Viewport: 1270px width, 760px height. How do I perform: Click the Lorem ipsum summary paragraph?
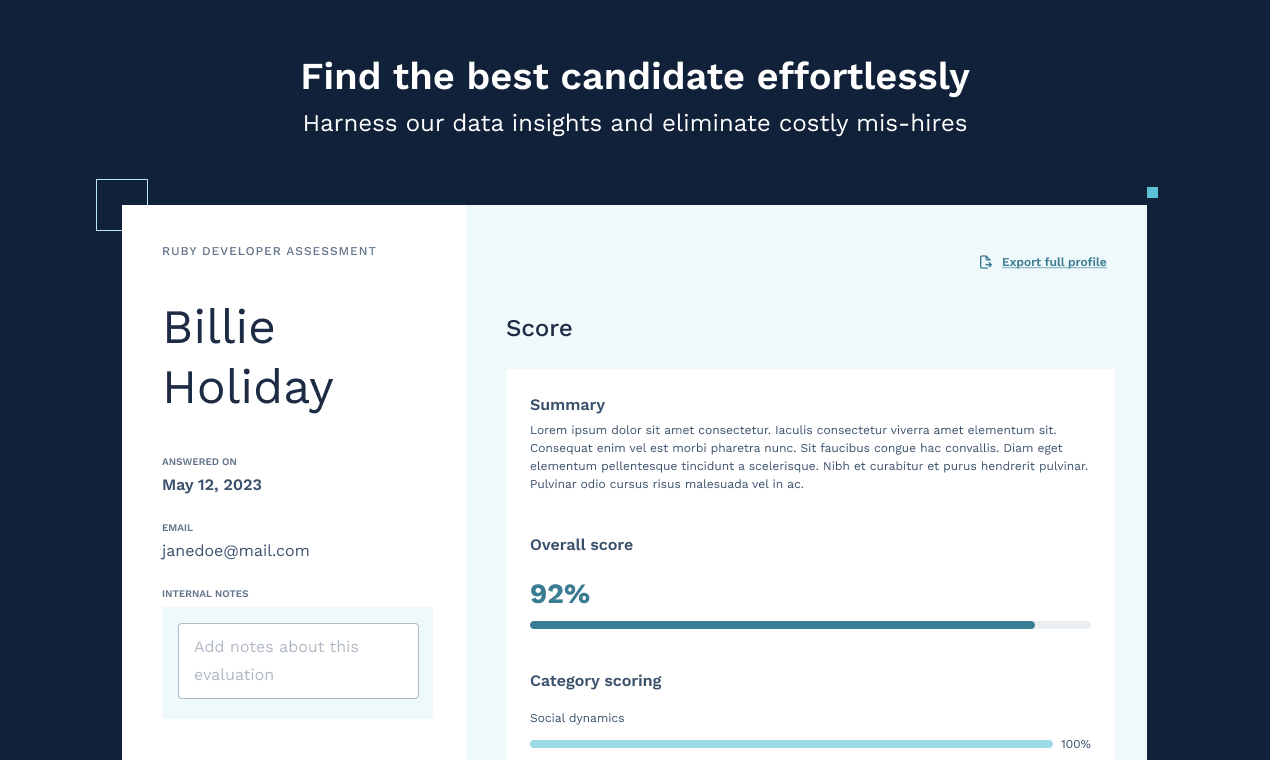point(809,457)
